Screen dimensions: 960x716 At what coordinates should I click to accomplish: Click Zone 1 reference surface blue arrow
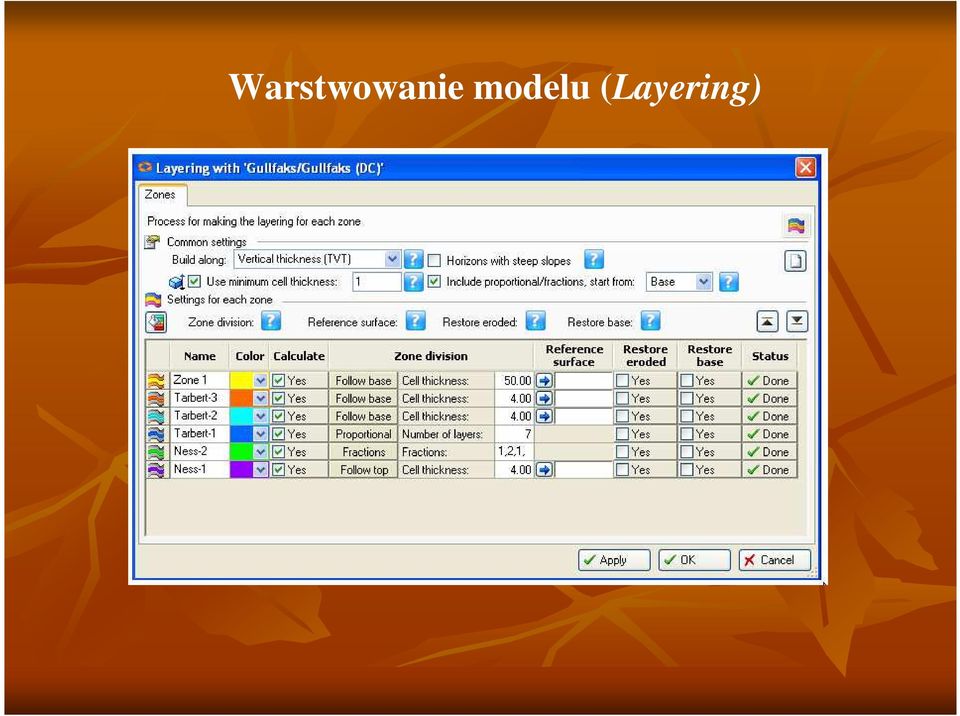coord(544,380)
